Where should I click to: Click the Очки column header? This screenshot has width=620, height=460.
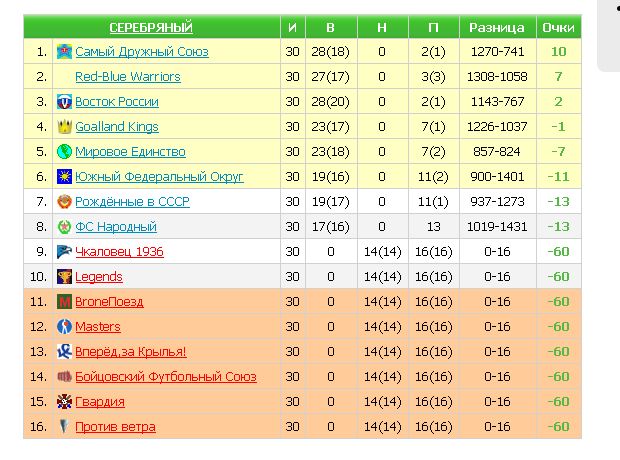[558, 27]
